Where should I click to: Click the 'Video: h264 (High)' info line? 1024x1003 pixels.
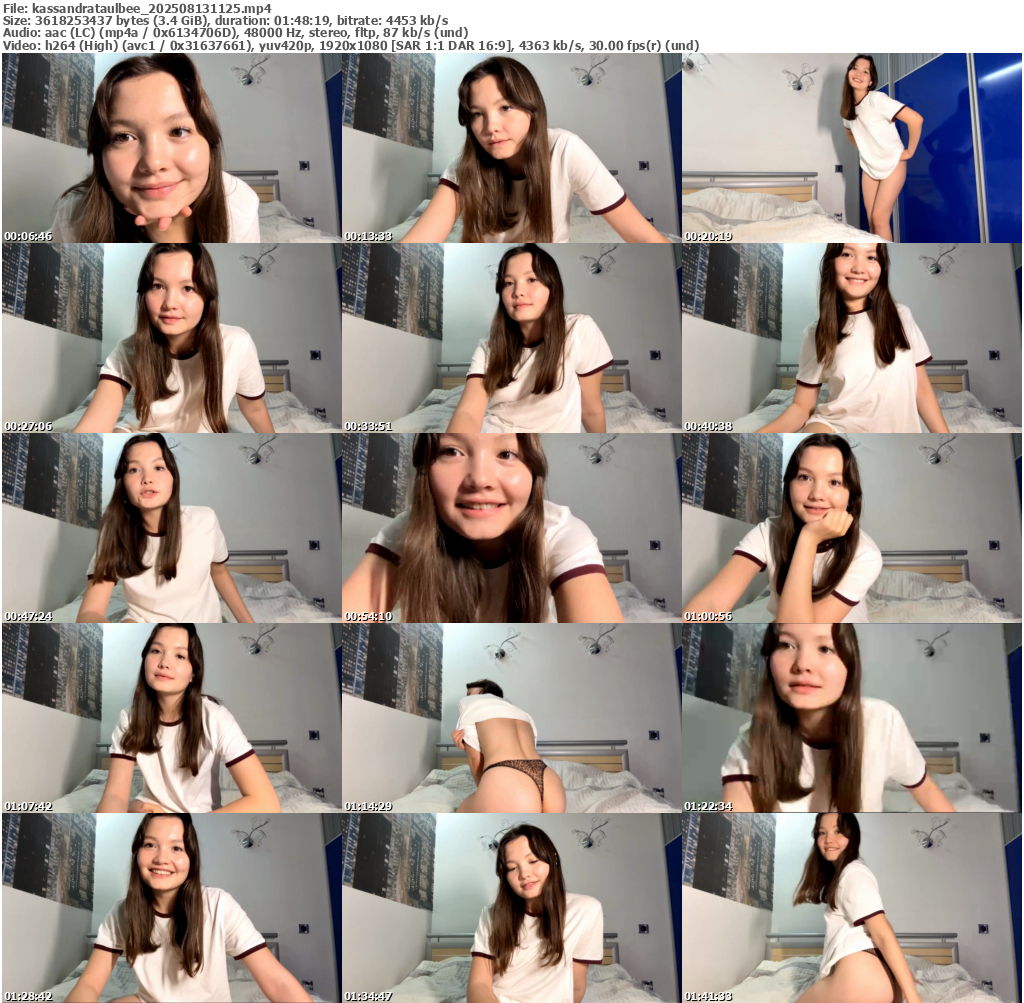pos(351,46)
